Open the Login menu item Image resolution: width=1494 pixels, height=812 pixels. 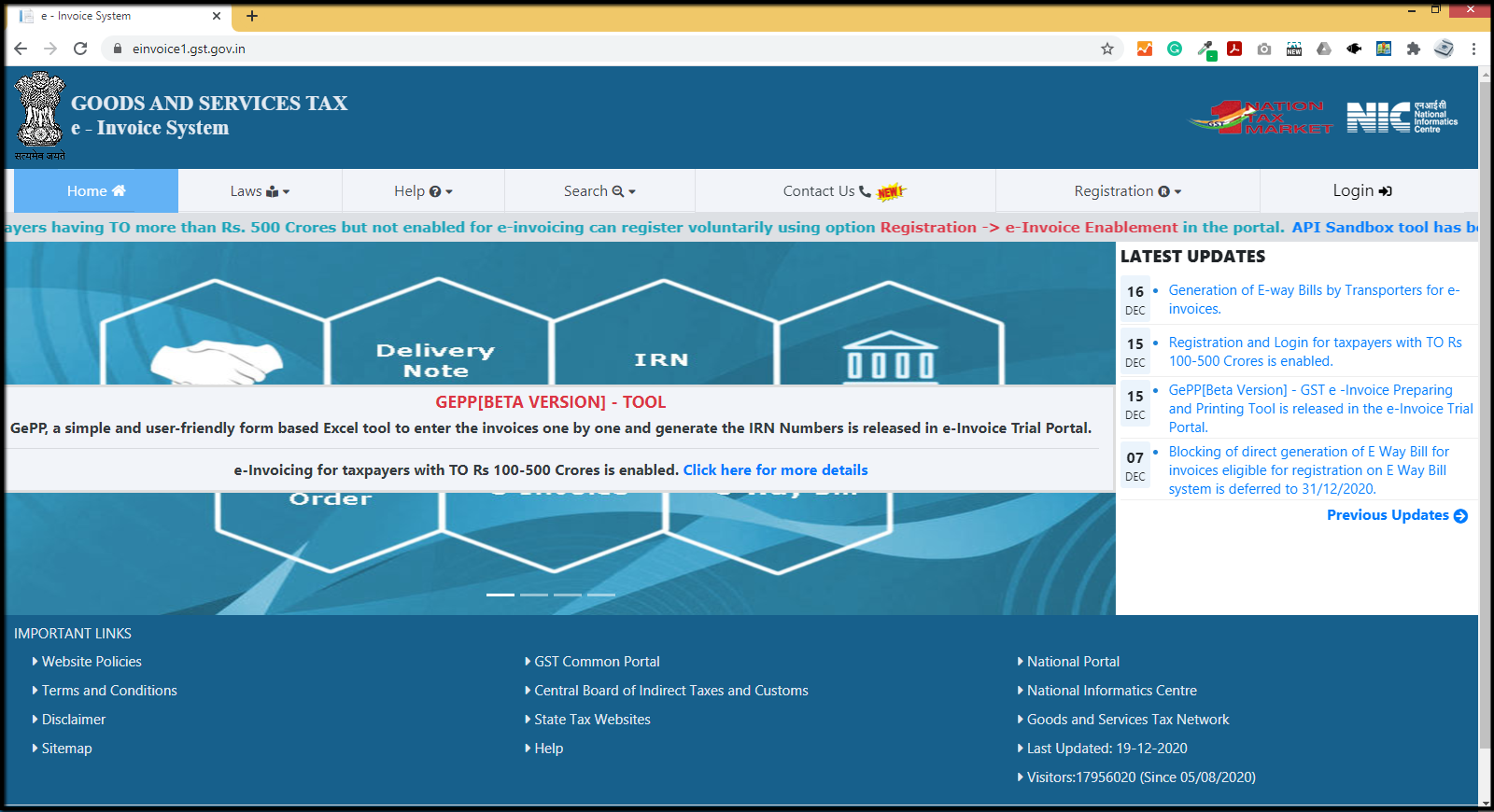1361,190
